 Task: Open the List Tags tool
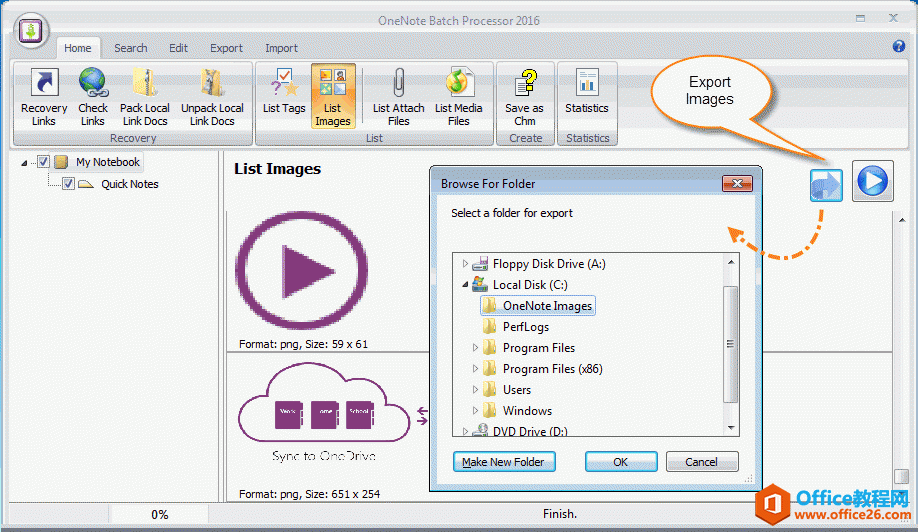coord(284,91)
